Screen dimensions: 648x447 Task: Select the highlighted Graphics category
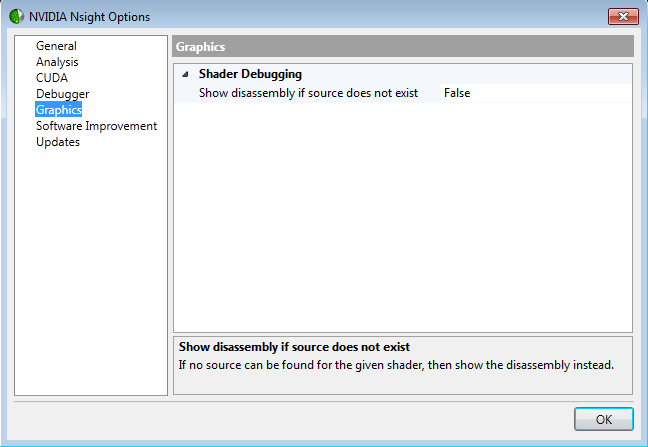pyautogui.click(x=59, y=109)
